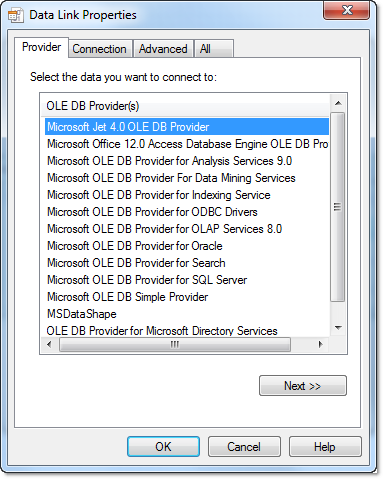383x479 pixels.
Task: Click the Cancel button
Action: click(244, 447)
